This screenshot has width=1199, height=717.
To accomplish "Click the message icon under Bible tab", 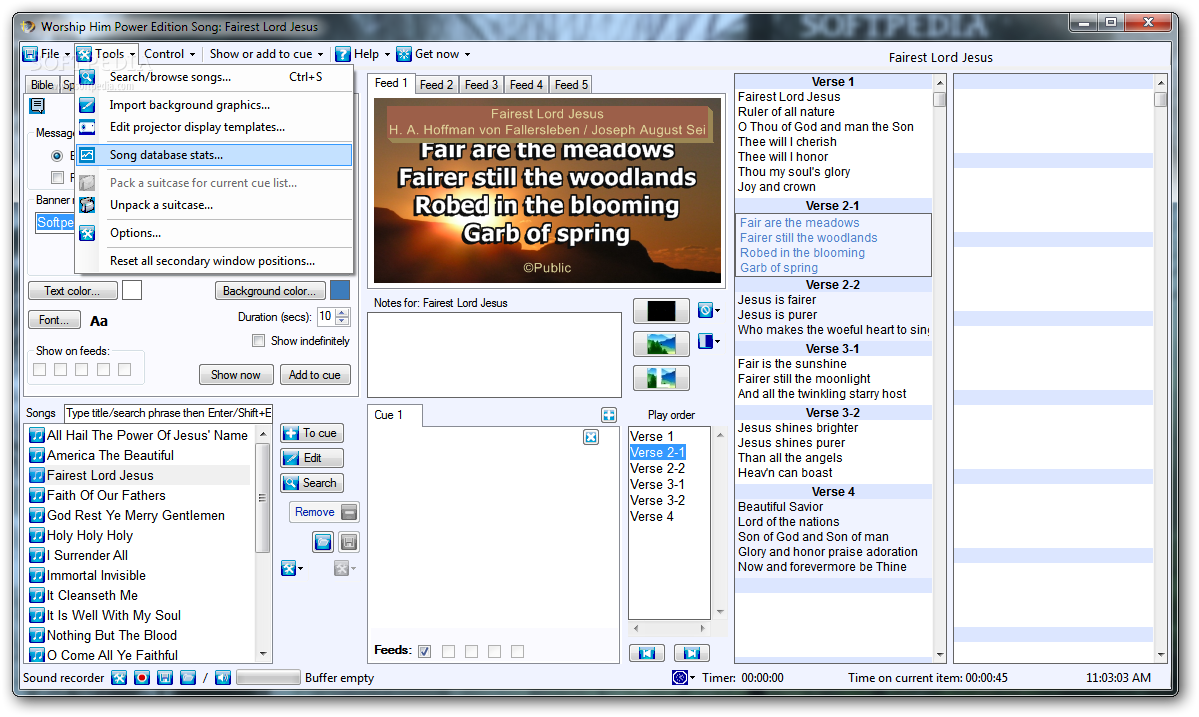I will [37, 105].
